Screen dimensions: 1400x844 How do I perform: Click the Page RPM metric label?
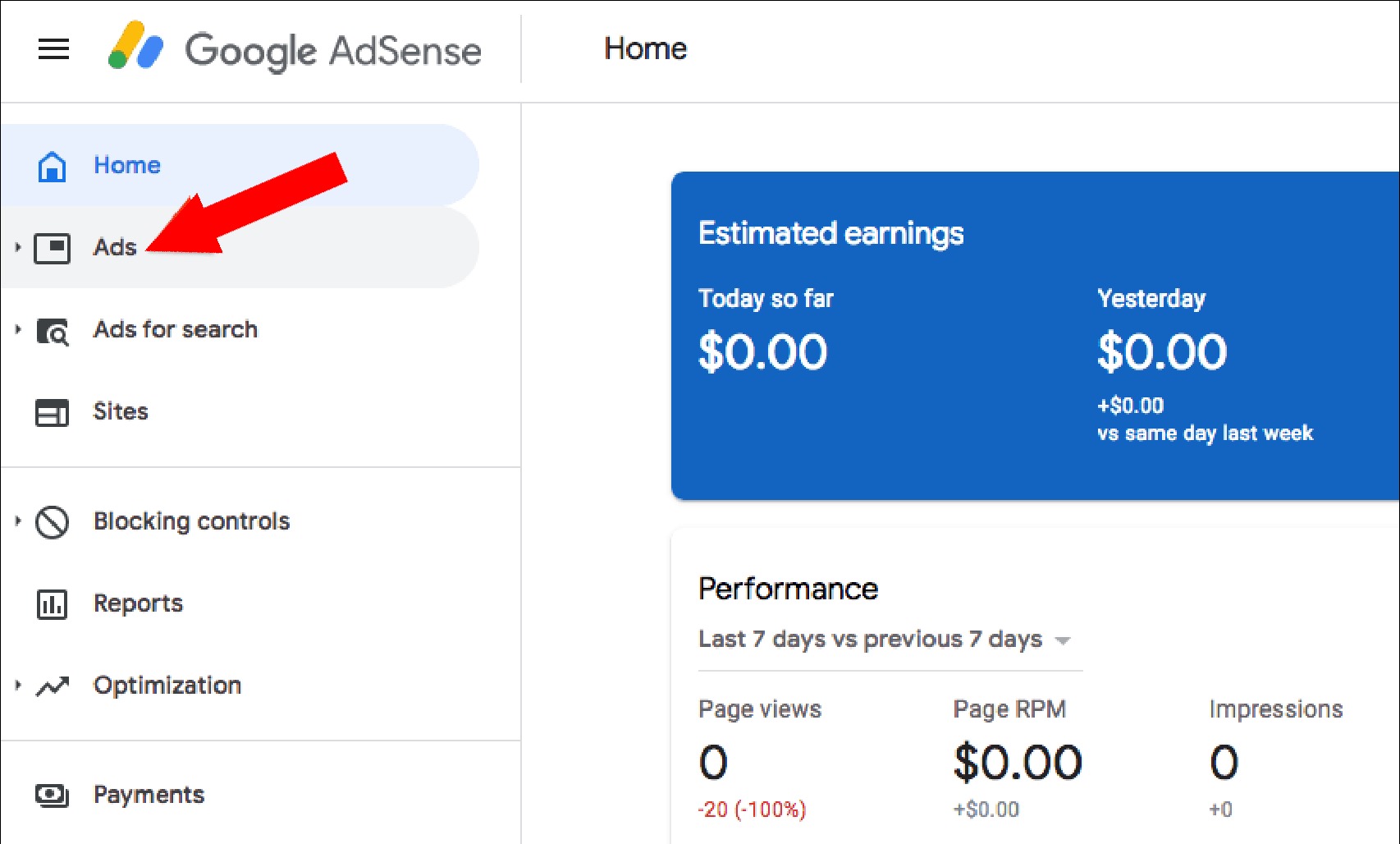1009,709
